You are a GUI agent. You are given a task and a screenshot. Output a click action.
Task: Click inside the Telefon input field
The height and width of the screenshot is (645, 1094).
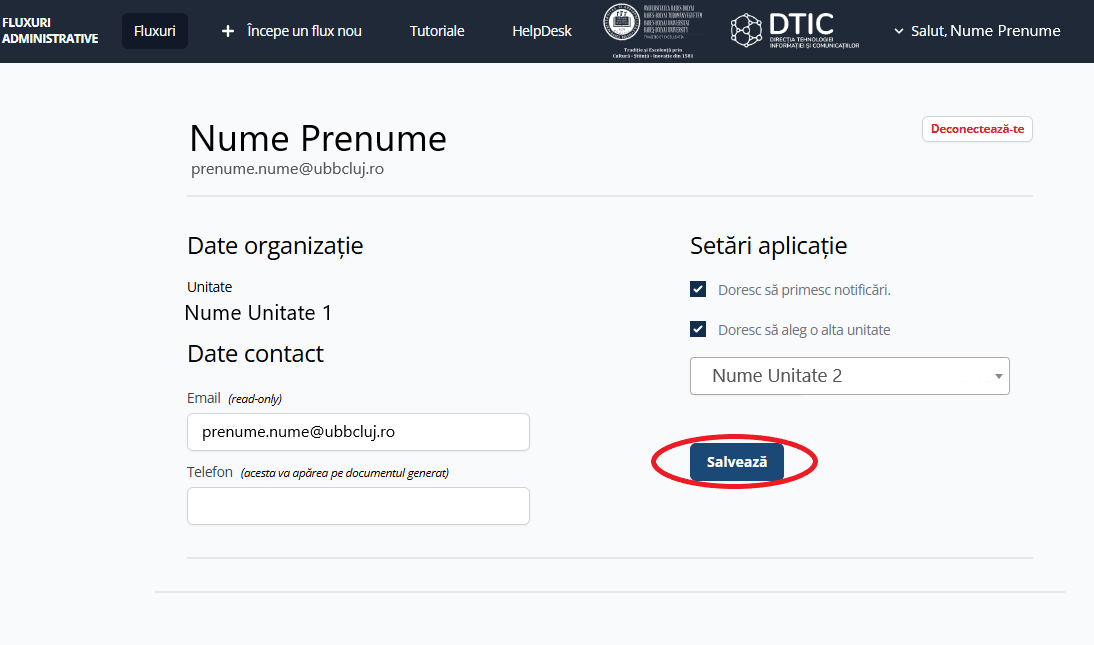358,506
